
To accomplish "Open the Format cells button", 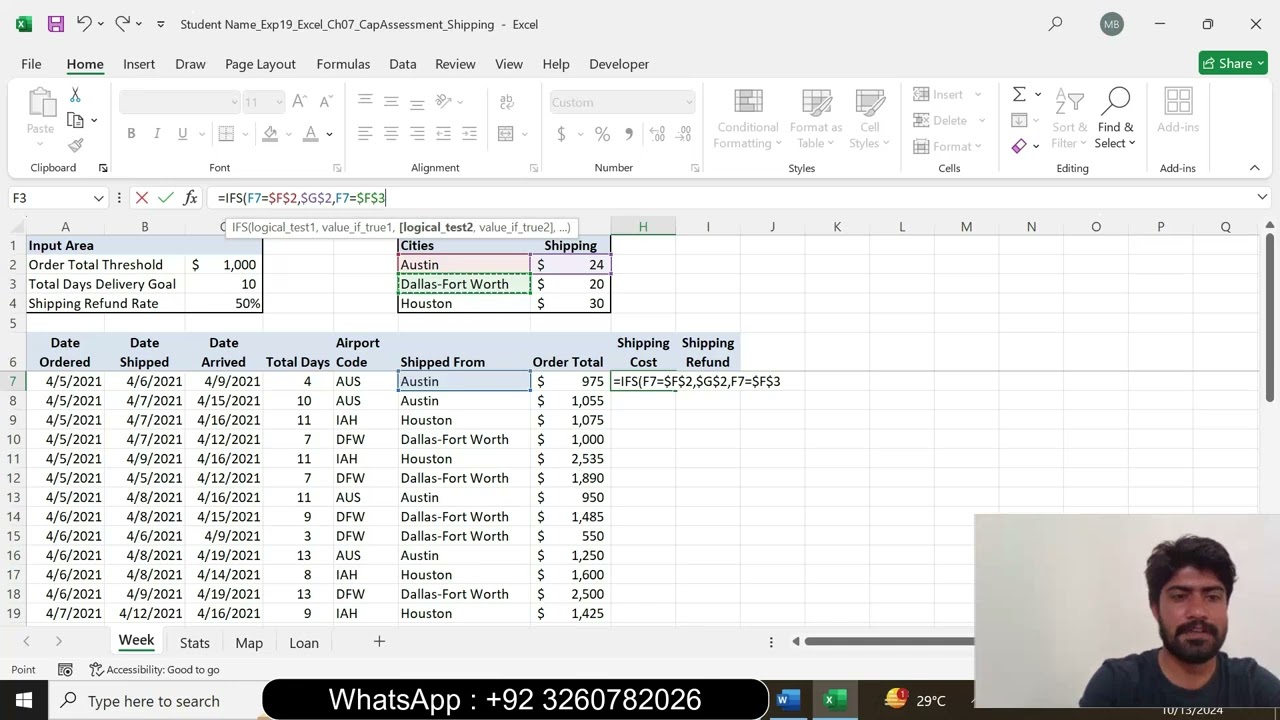I will (x=949, y=146).
